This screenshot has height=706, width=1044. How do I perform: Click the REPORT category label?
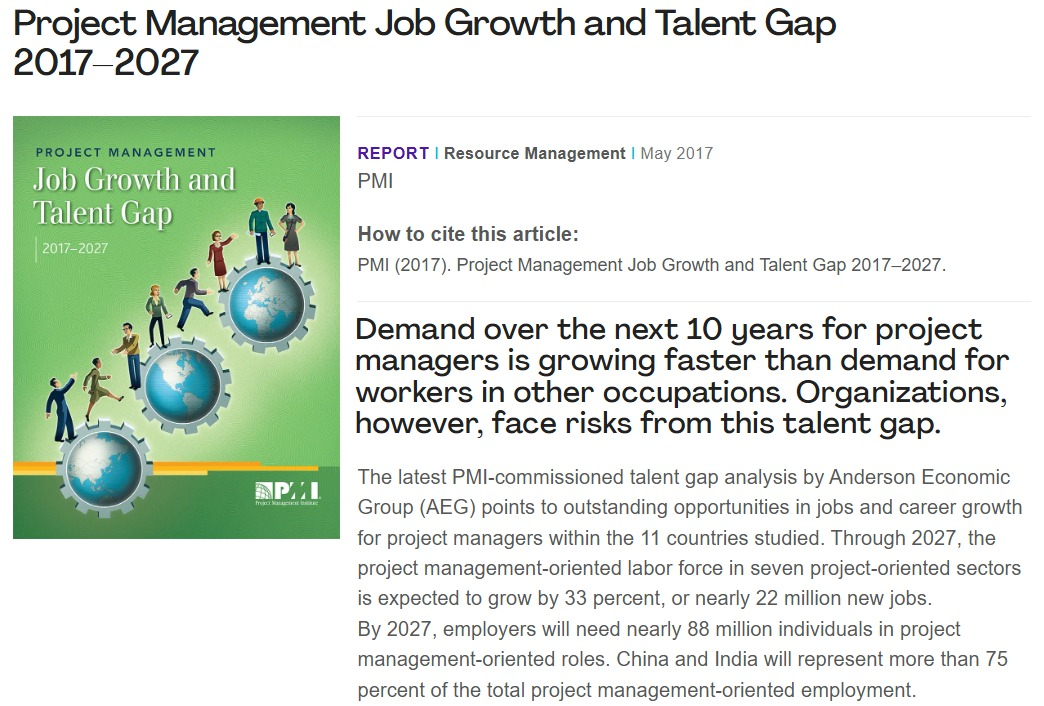[x=393, y=153]
